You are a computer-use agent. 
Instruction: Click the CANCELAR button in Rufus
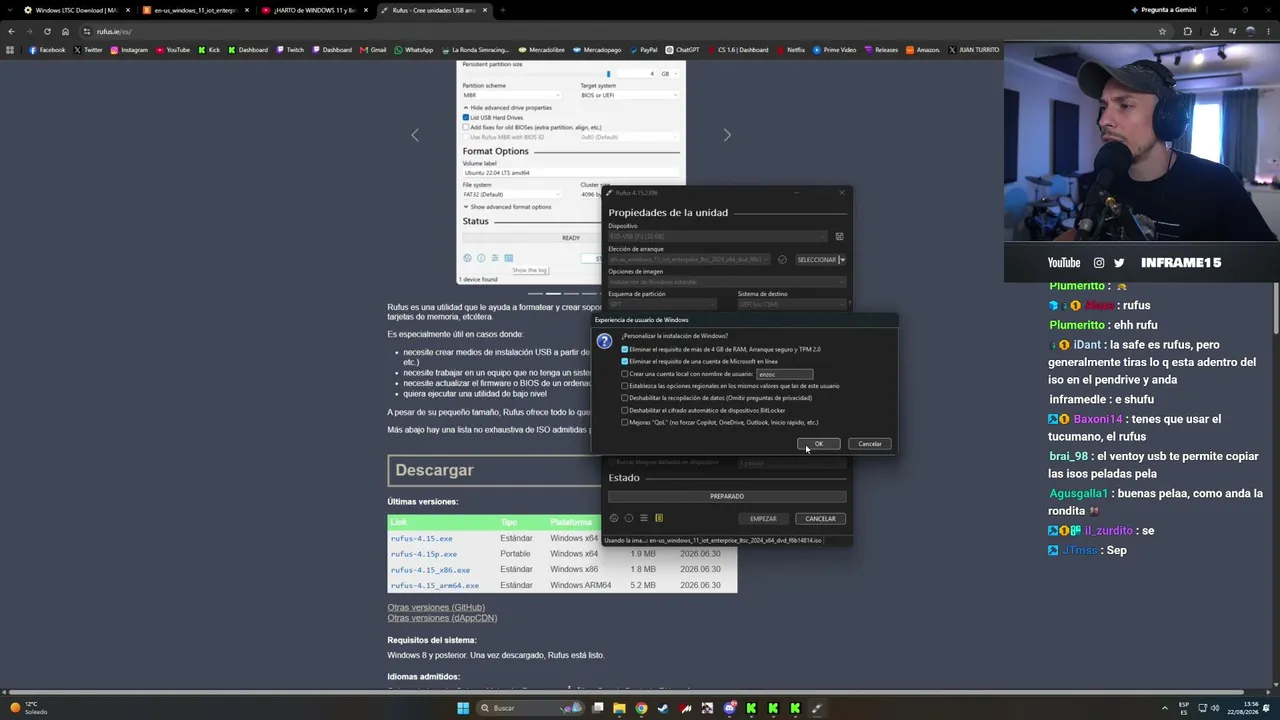pyautogui.click(x=820, y=518)
